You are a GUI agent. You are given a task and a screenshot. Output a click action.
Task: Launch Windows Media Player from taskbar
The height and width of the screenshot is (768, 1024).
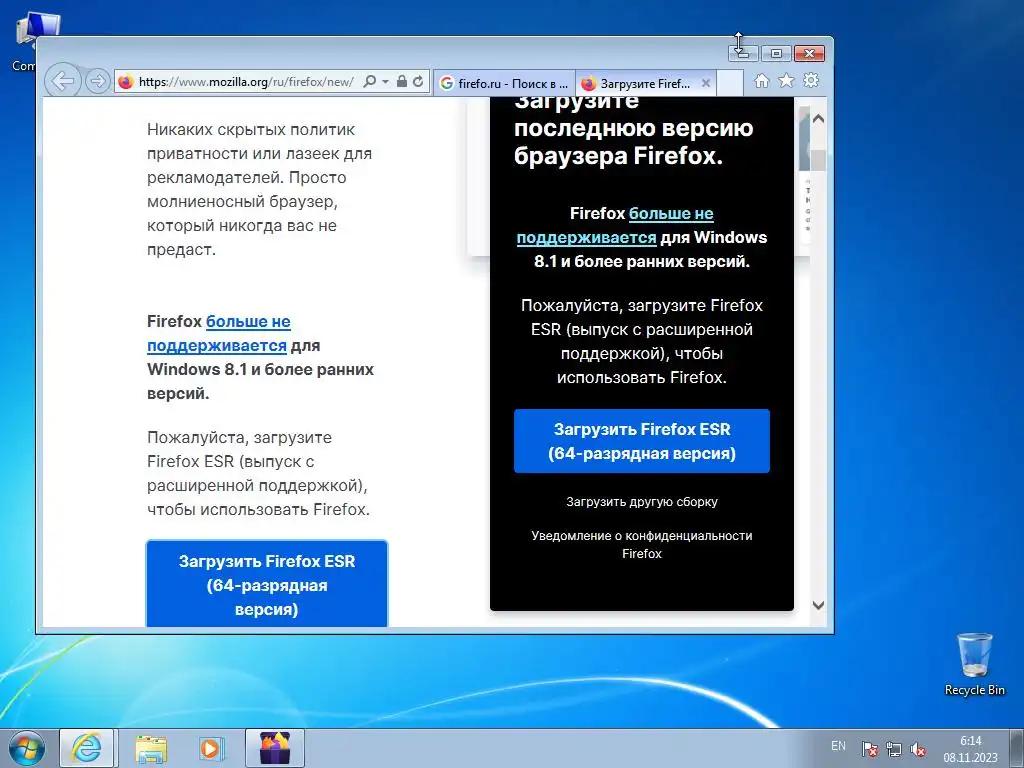[x=211, y=748]
